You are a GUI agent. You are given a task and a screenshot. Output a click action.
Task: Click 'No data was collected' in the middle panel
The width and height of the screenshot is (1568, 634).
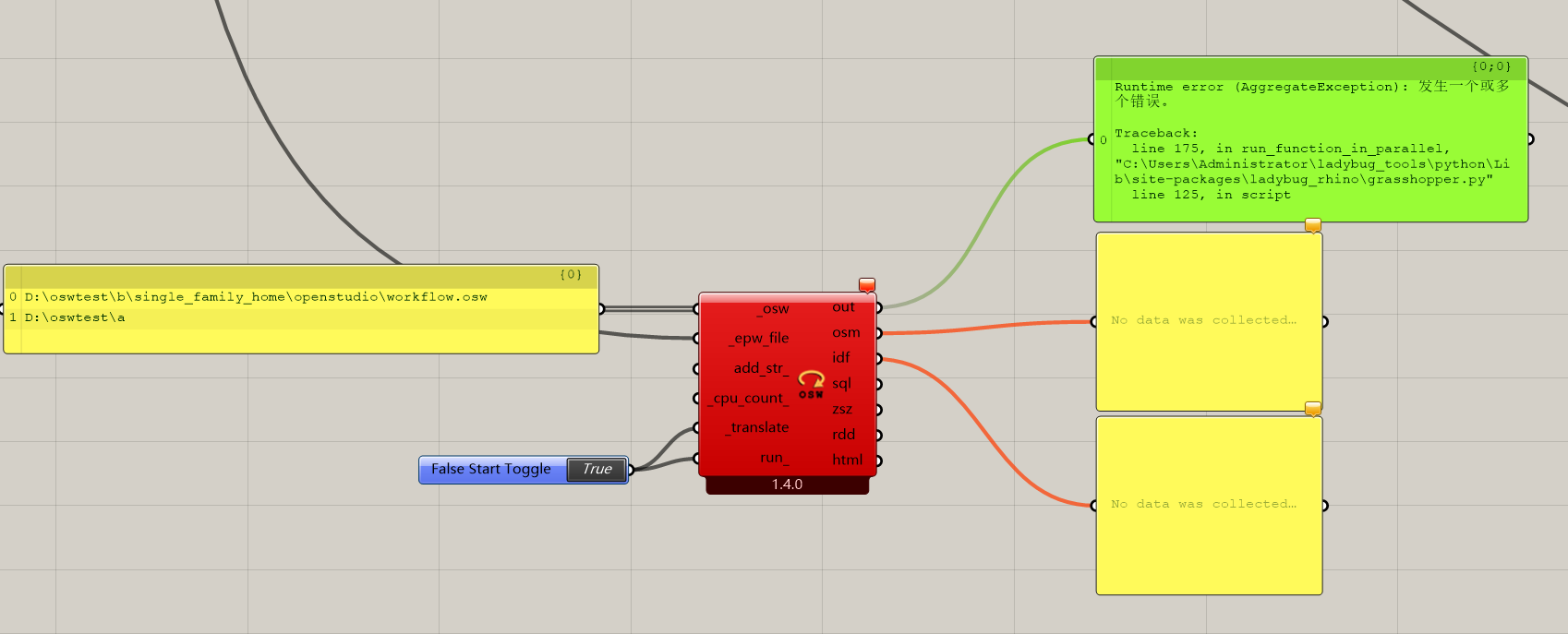pos(1203,320)
